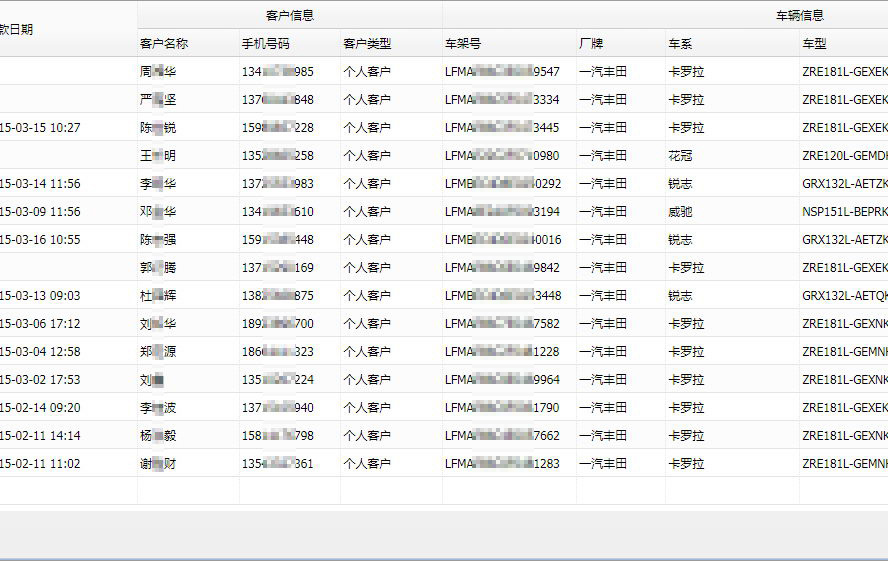Select the 威驰 car series cell
The width and height of the screenshot is (888, 561).
pos(680,212)
